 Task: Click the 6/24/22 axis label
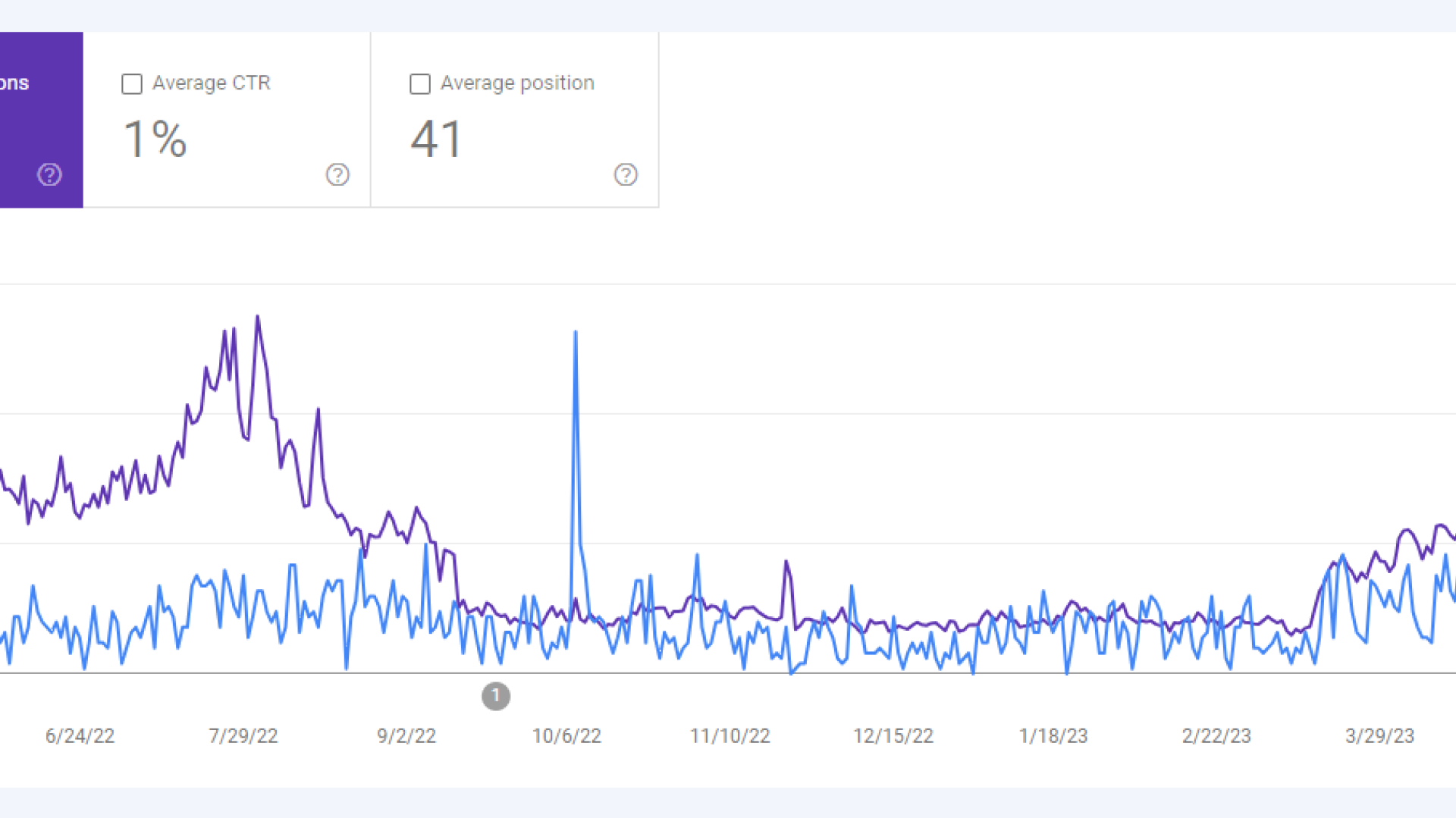pos(80,735)
